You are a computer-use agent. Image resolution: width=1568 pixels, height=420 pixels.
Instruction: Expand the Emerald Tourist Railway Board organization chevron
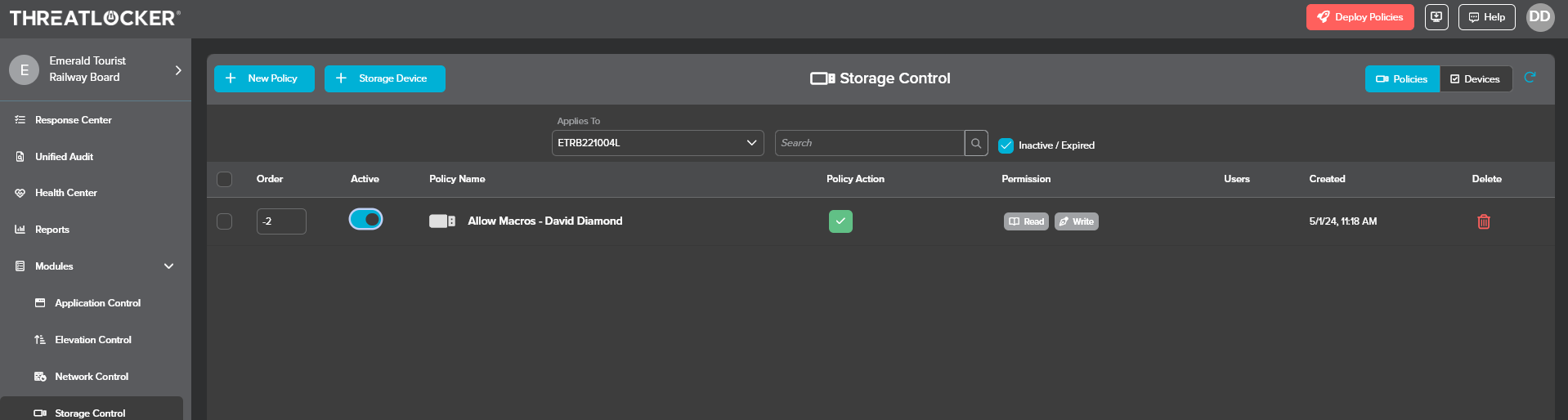pos(178,70)
